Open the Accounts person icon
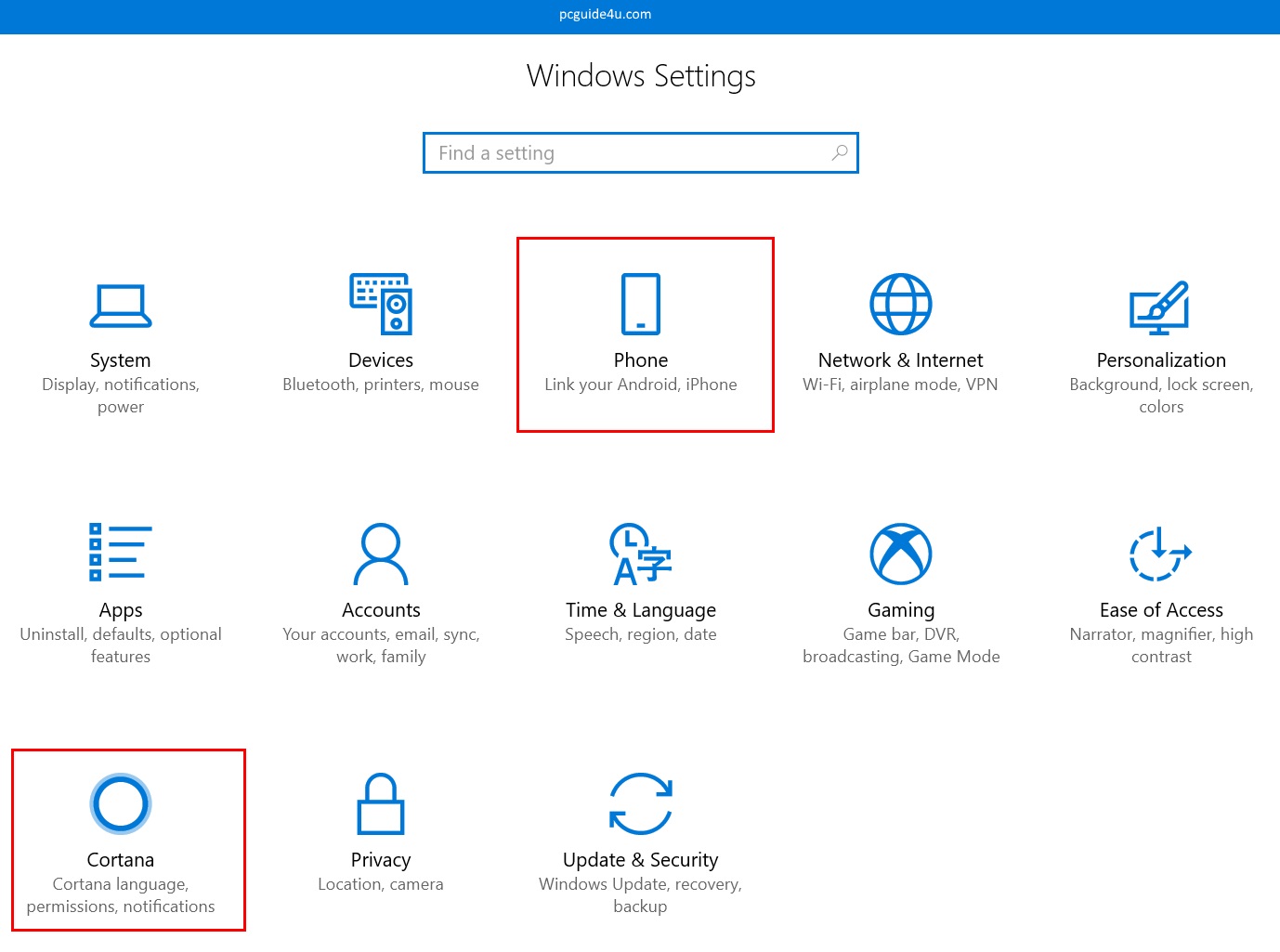Image resolution: width=1280 pixels, height=952 pixels. [x=381, y=554]
